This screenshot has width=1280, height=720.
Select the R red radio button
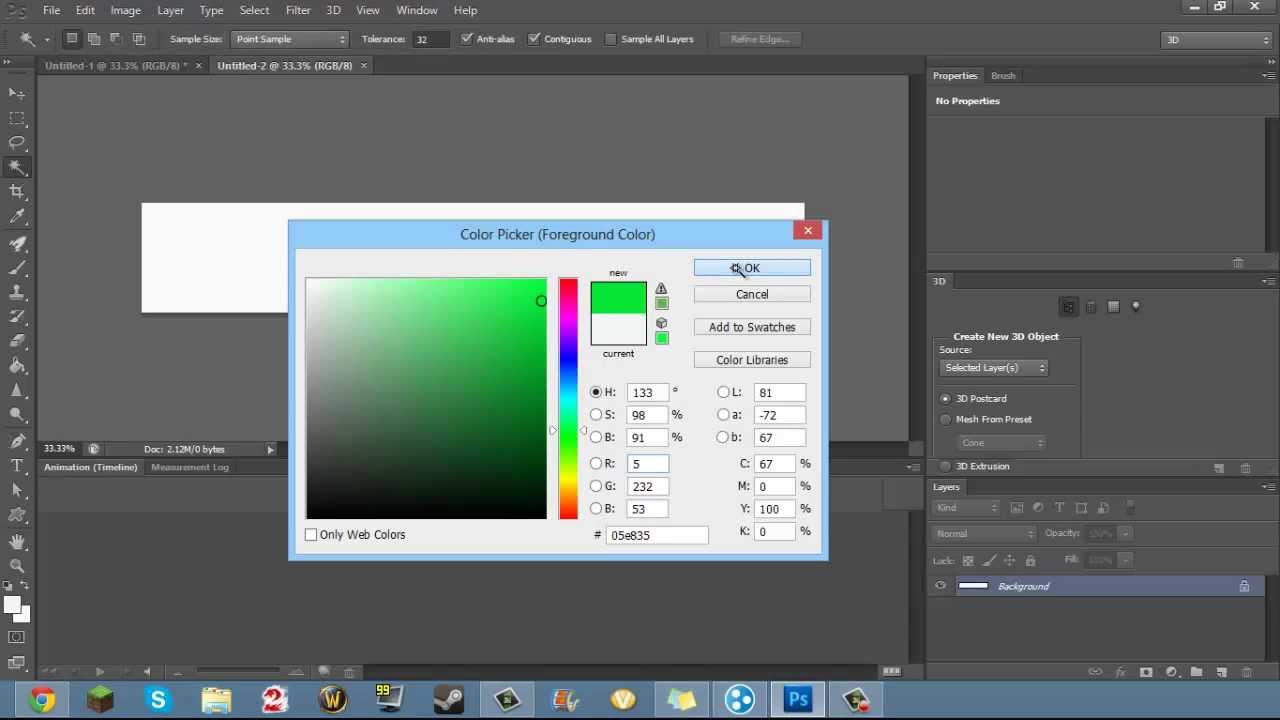[x=596, y=464]
